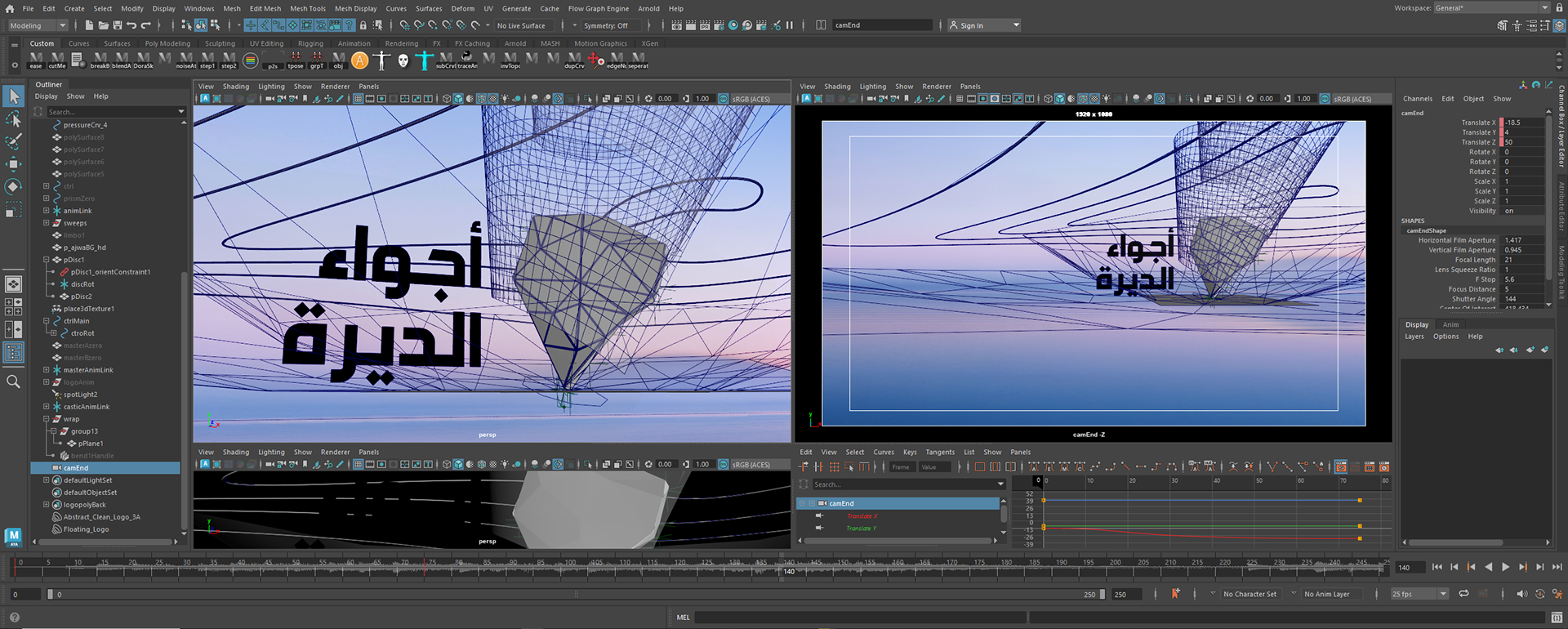Image resolution: width=1568 pixels, height=629 pixels.
Task: Click the Translate X channel value field
Action: 1523,123
